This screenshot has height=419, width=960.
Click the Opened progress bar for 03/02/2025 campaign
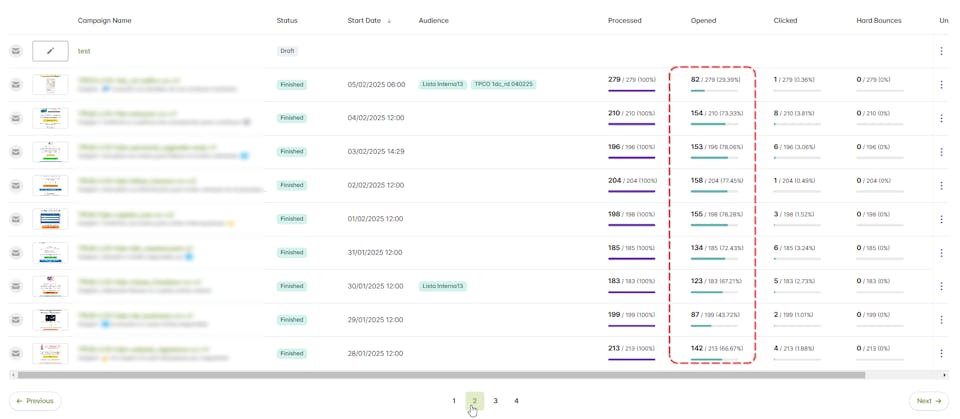(x=714, y=158)
